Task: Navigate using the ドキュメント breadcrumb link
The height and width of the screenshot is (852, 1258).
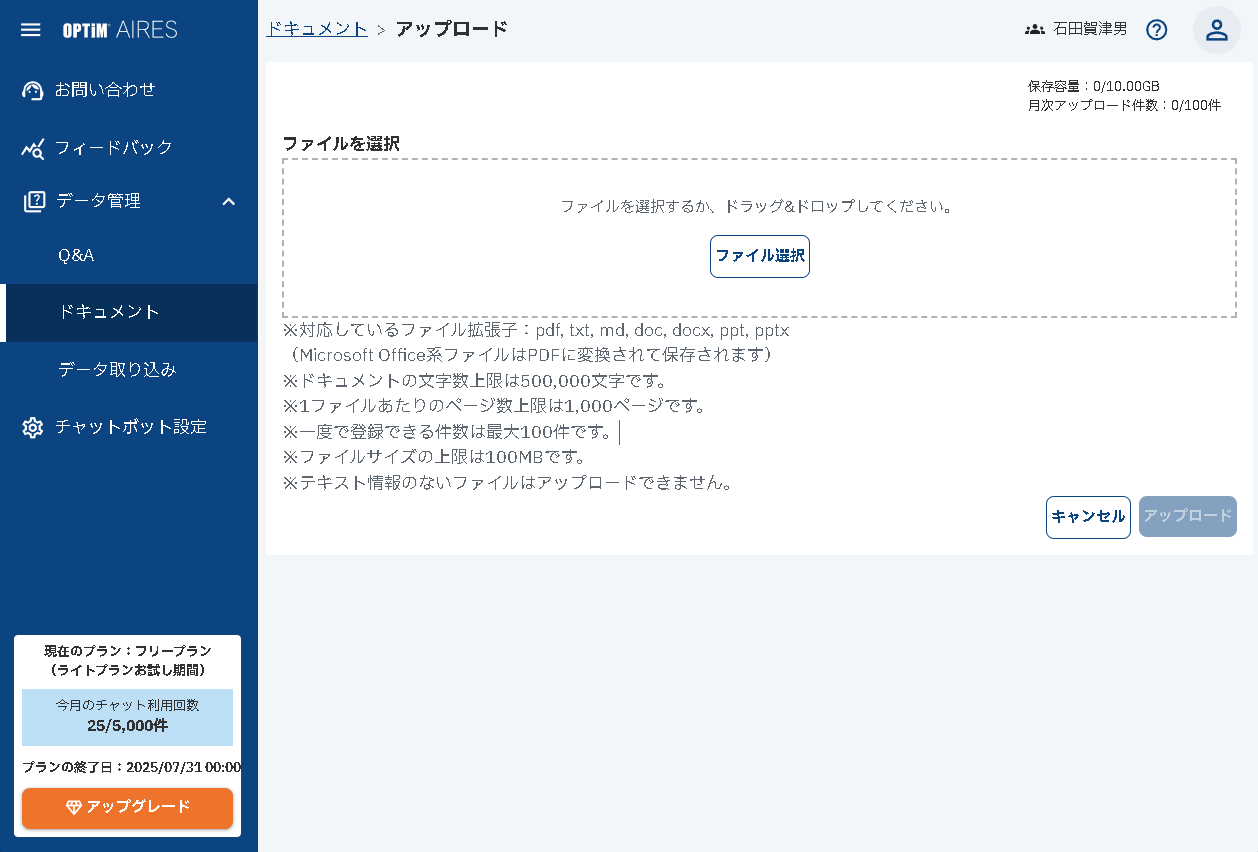Action: (316, 29)
